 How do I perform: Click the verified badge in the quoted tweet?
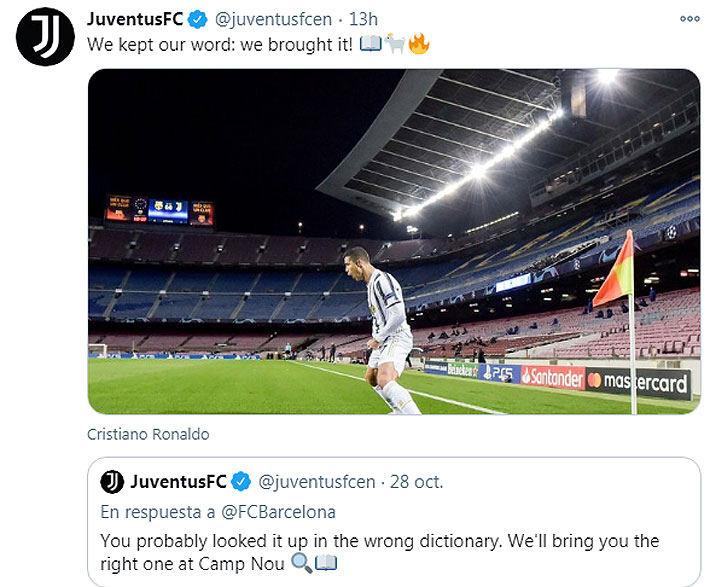pos(241,483)
